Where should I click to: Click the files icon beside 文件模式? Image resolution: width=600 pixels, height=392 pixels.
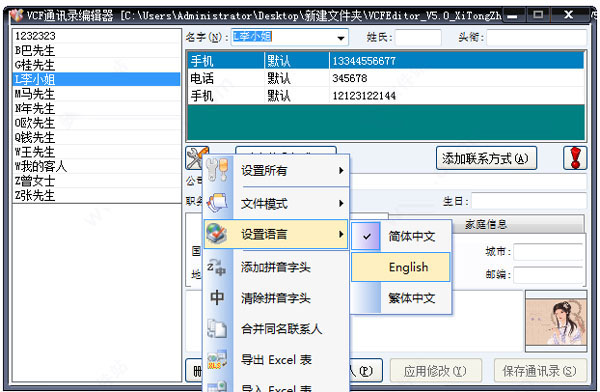pos(217,203)
